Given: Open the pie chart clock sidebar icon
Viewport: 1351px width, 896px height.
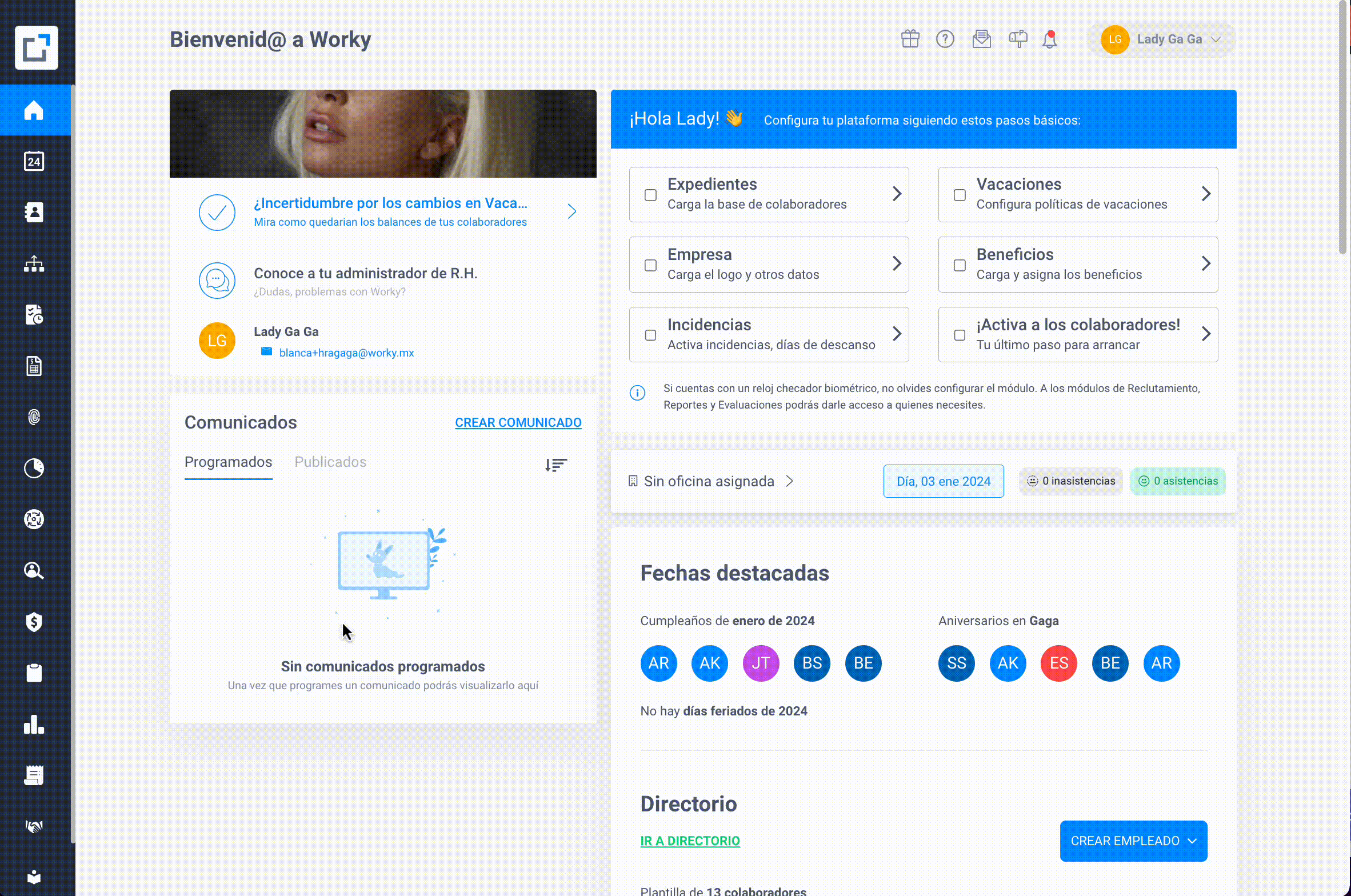Looking at the screenshot, I should point(34,468).
